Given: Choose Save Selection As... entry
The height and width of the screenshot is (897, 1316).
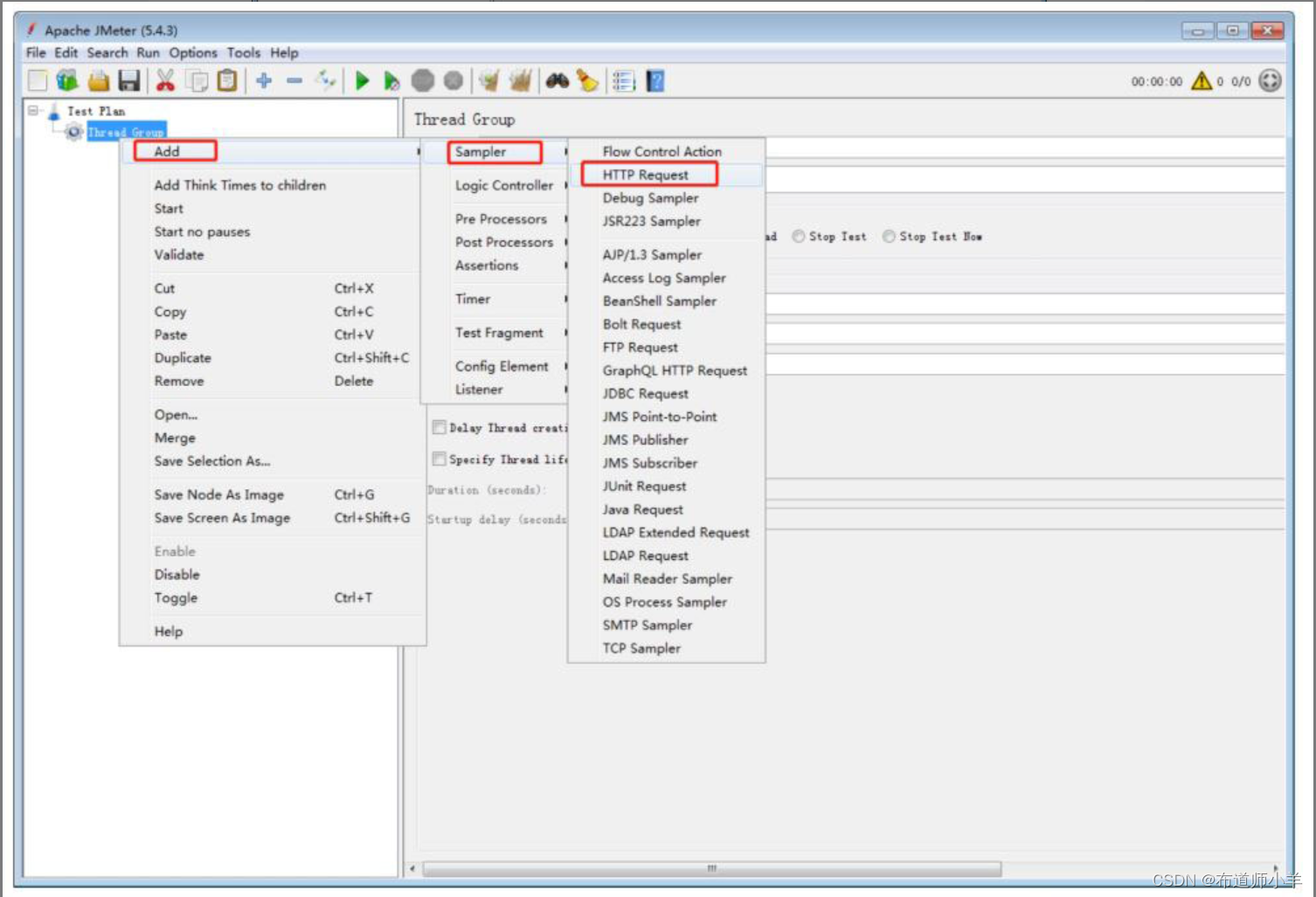Looking at the screenshot, I should pos(212,461).
